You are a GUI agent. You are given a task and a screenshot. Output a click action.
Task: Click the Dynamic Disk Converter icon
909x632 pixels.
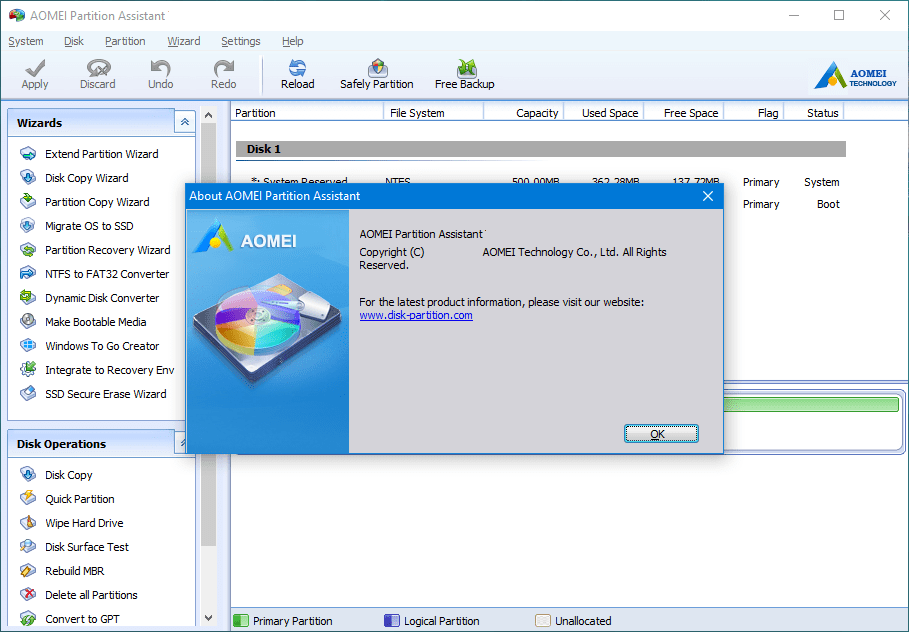(28, 297)
